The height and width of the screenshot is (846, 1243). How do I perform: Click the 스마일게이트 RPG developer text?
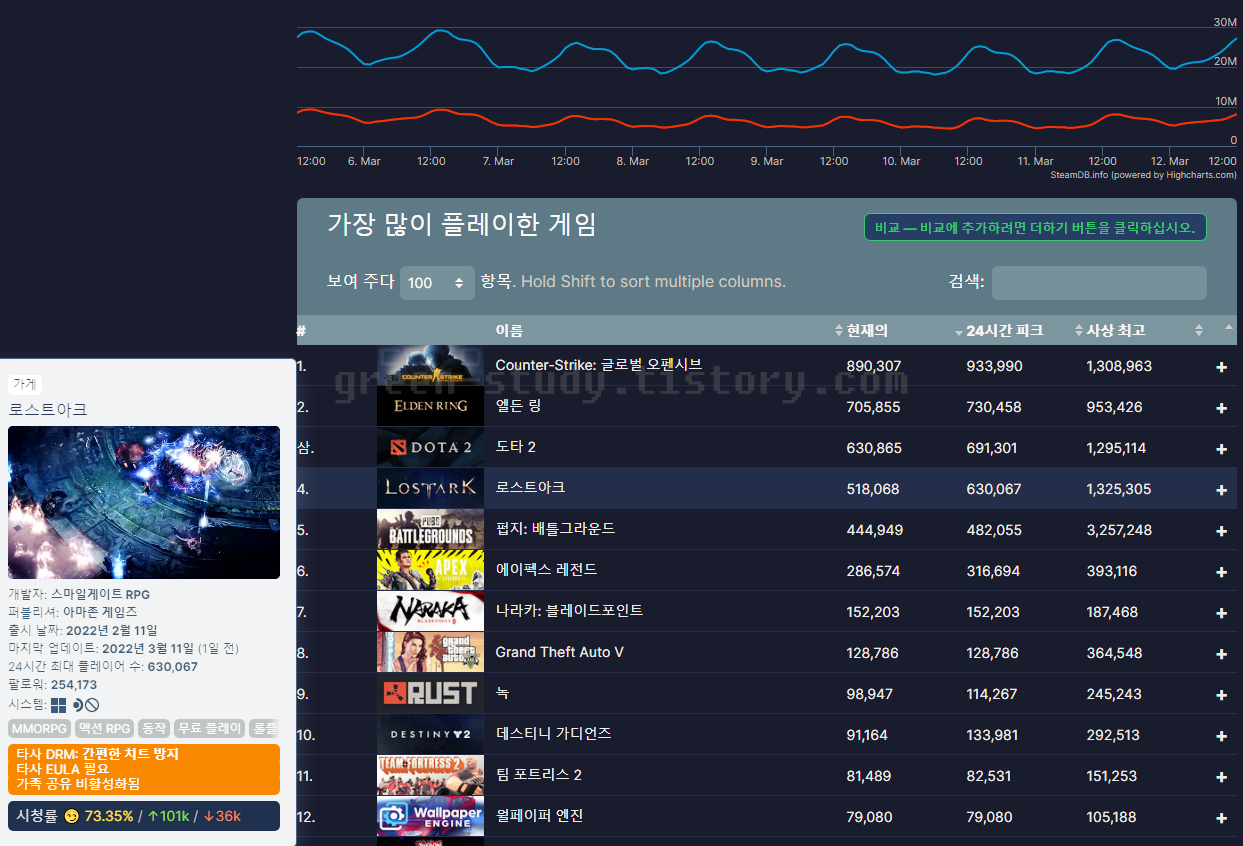point(101,595)
